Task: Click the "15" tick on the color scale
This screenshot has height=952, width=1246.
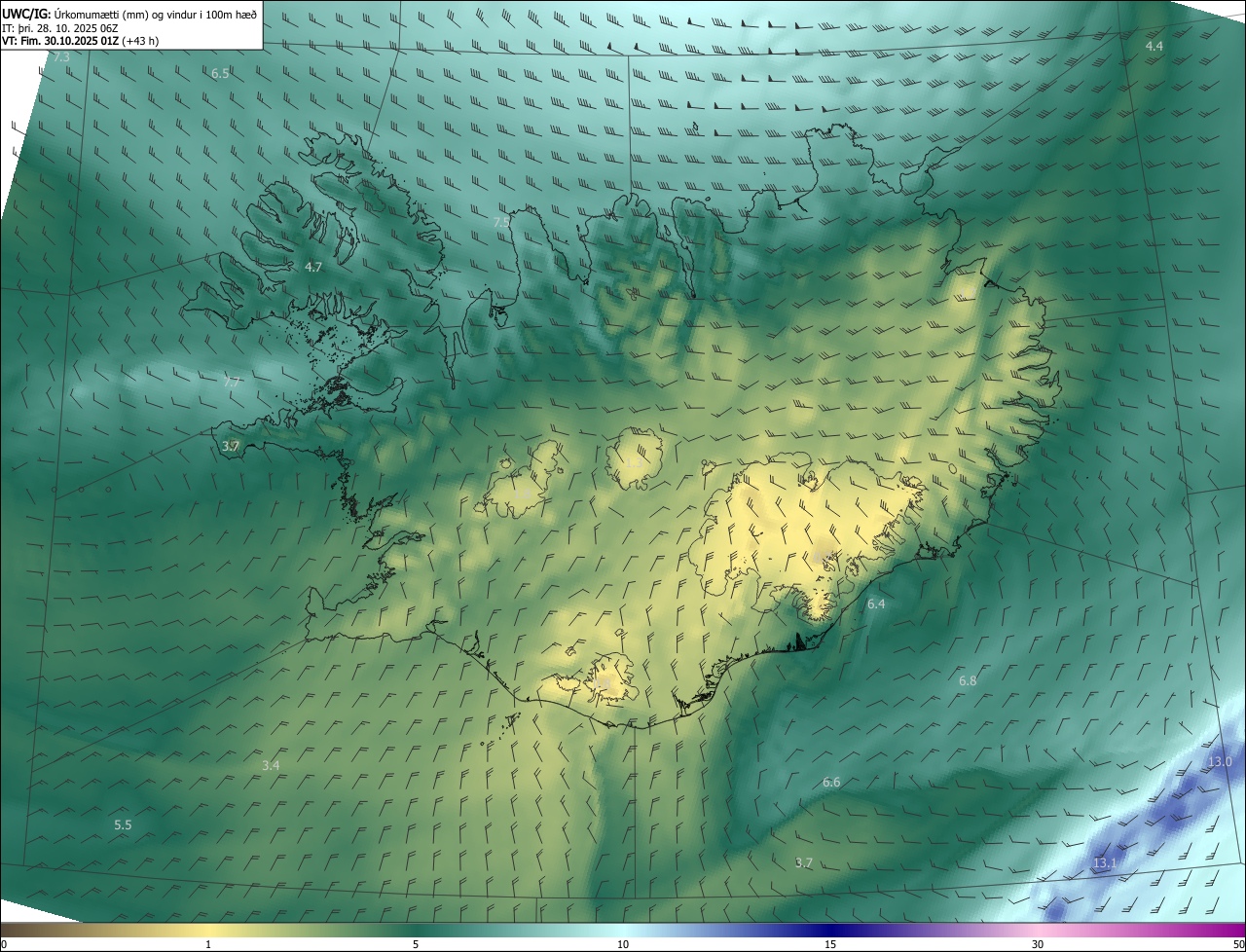Action: click(830, 945)
